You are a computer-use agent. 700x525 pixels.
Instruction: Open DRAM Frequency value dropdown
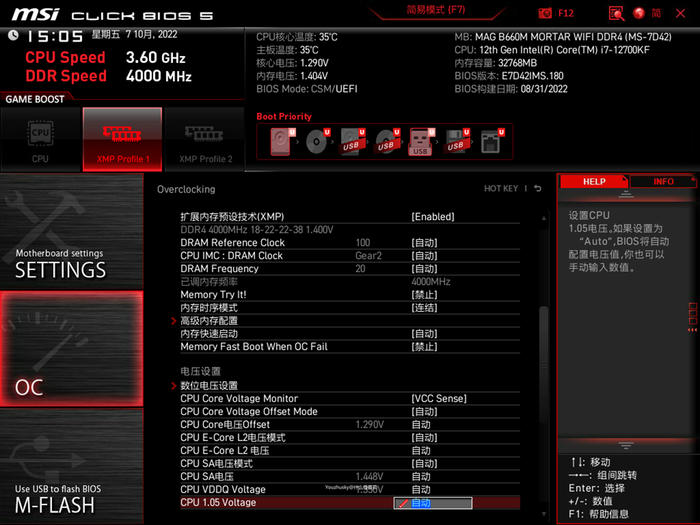[x=424, y=269]
